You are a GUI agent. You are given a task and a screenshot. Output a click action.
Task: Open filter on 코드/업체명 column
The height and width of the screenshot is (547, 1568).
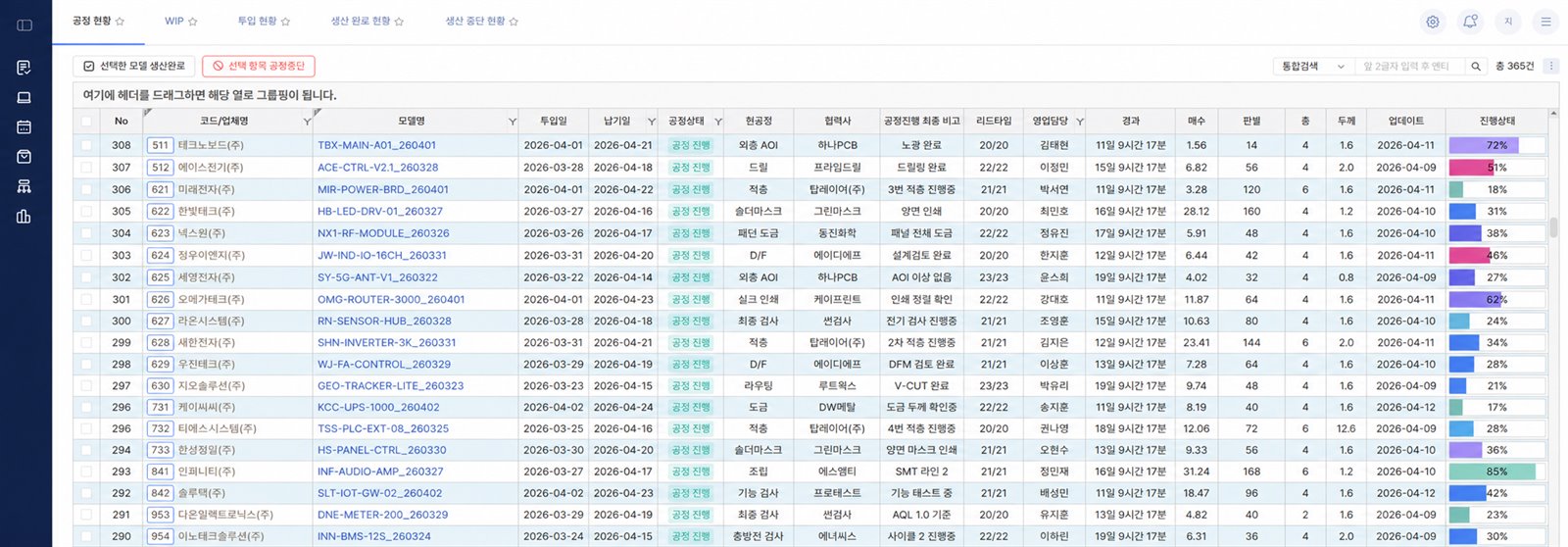[x=307, y=122]
